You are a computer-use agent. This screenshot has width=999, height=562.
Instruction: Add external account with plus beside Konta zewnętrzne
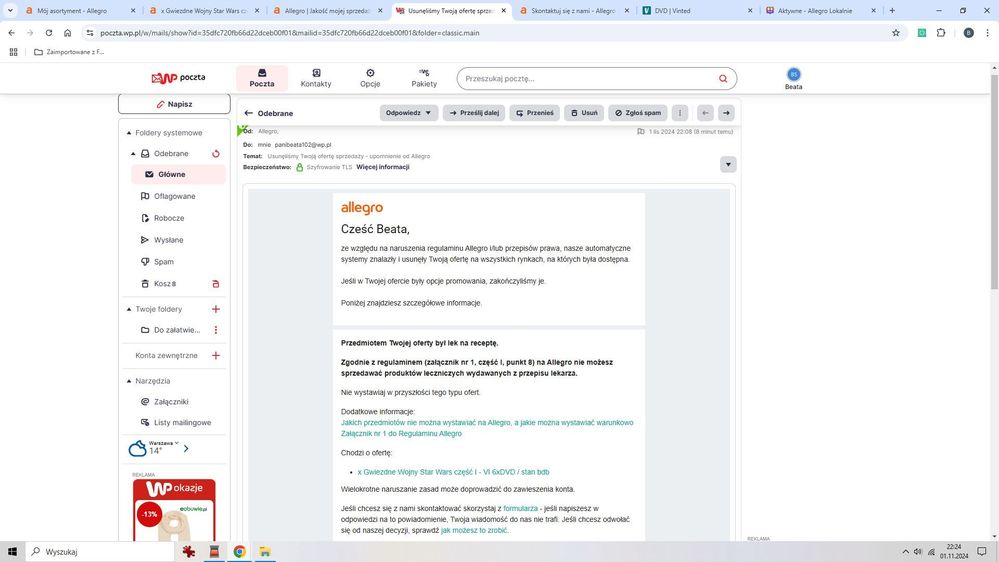pos(215,355)
